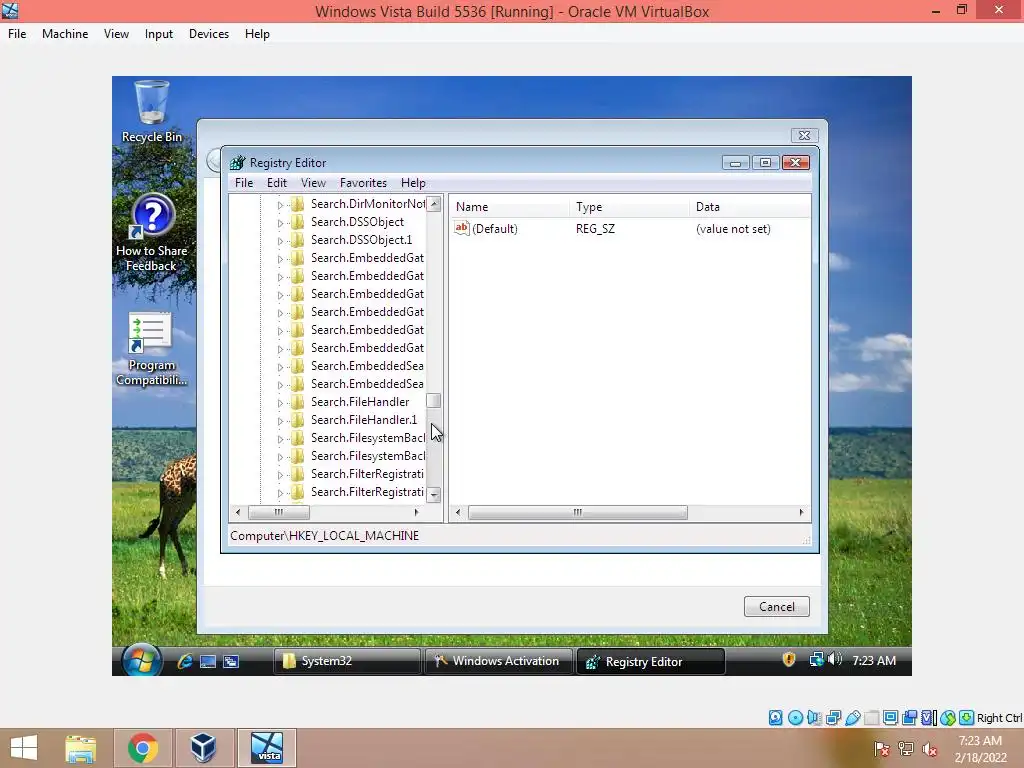Screen dimensions: 1024x768
Task: Expand the Search.DirMonitorNot key
Action: pos(280,205)
